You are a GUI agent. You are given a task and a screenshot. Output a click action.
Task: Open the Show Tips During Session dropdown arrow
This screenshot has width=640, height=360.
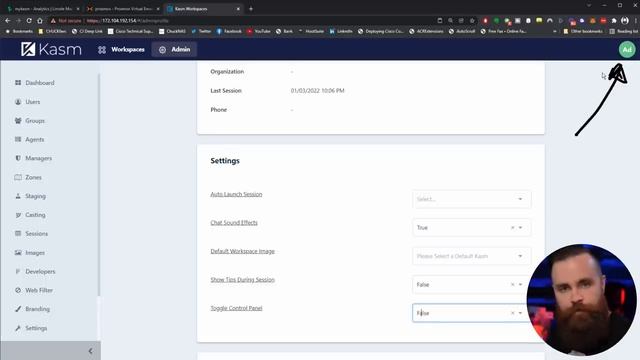pos(520,284)
